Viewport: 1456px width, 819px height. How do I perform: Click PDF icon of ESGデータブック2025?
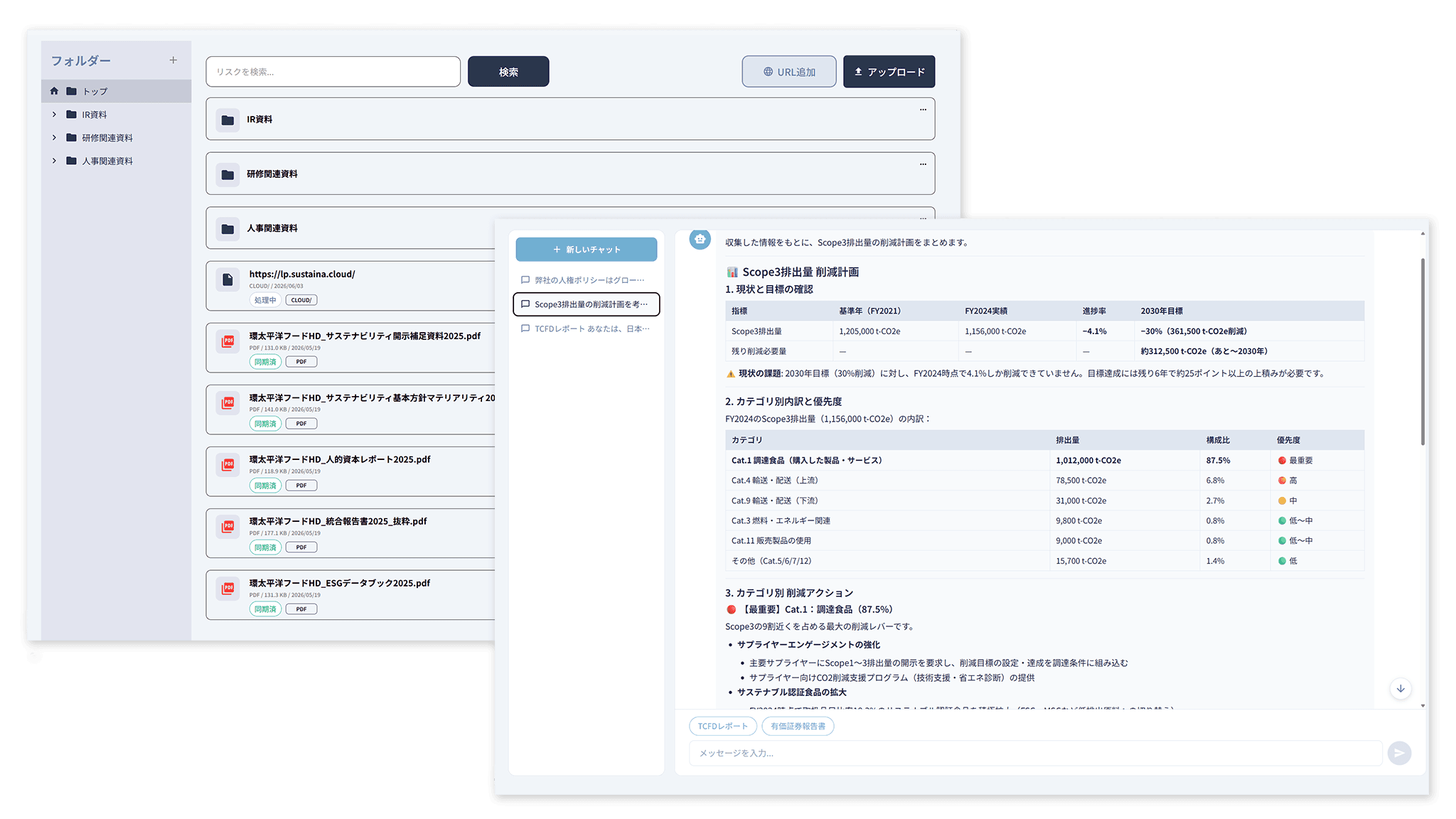coord(227,588)
